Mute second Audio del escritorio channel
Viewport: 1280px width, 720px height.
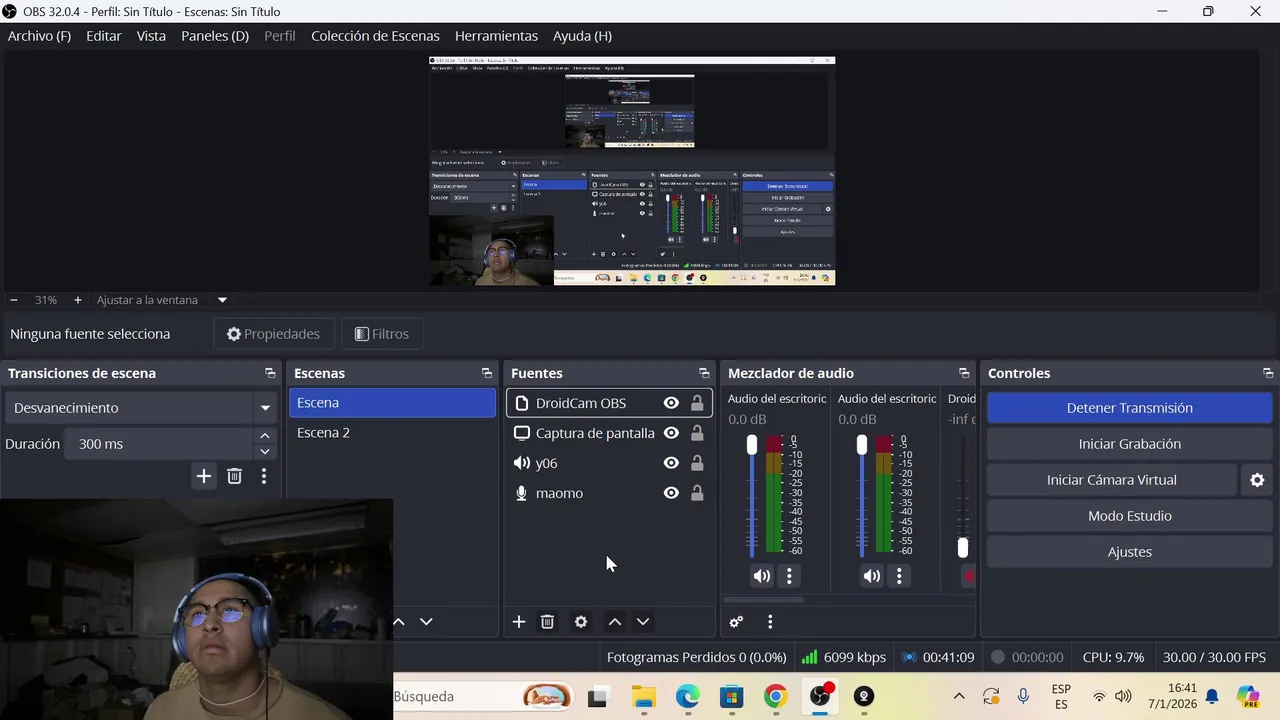[872, 576]
